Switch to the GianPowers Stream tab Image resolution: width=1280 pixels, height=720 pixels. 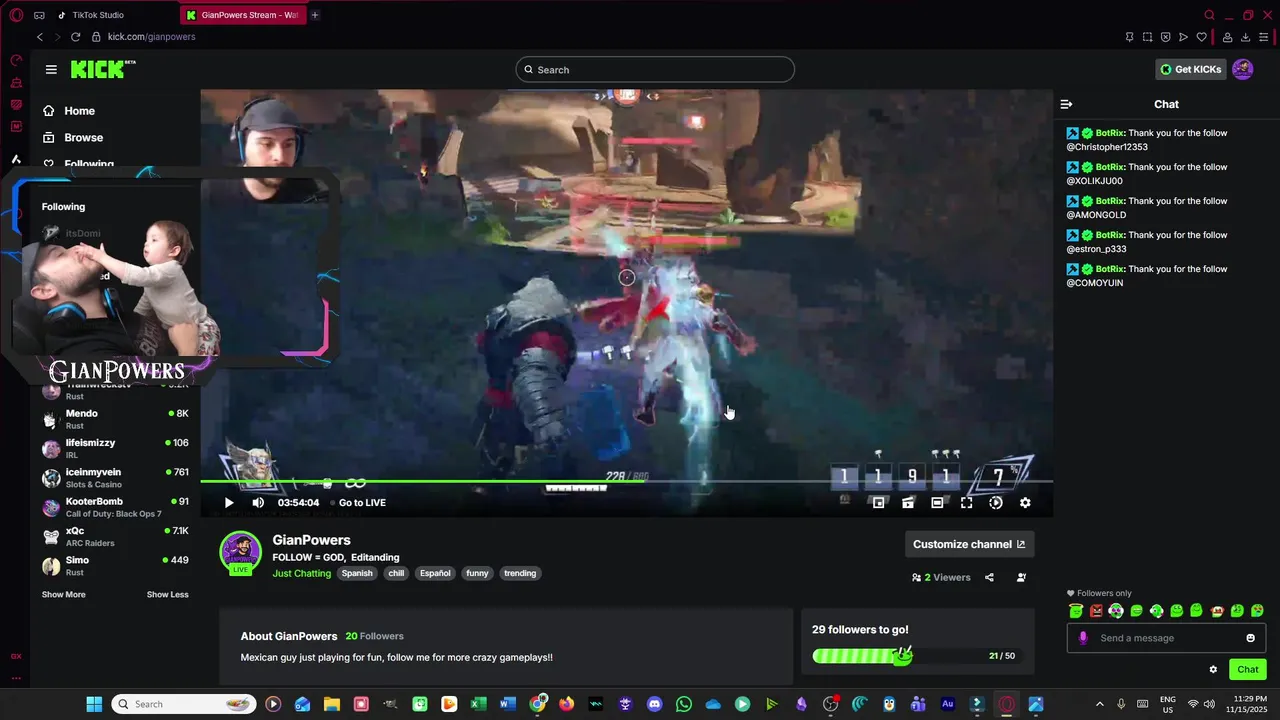243,15
